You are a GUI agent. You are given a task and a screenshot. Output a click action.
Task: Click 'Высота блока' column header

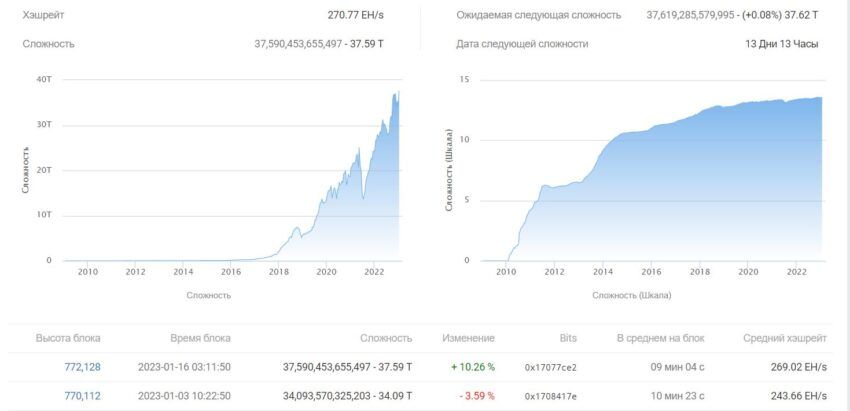tap(68, 338)
